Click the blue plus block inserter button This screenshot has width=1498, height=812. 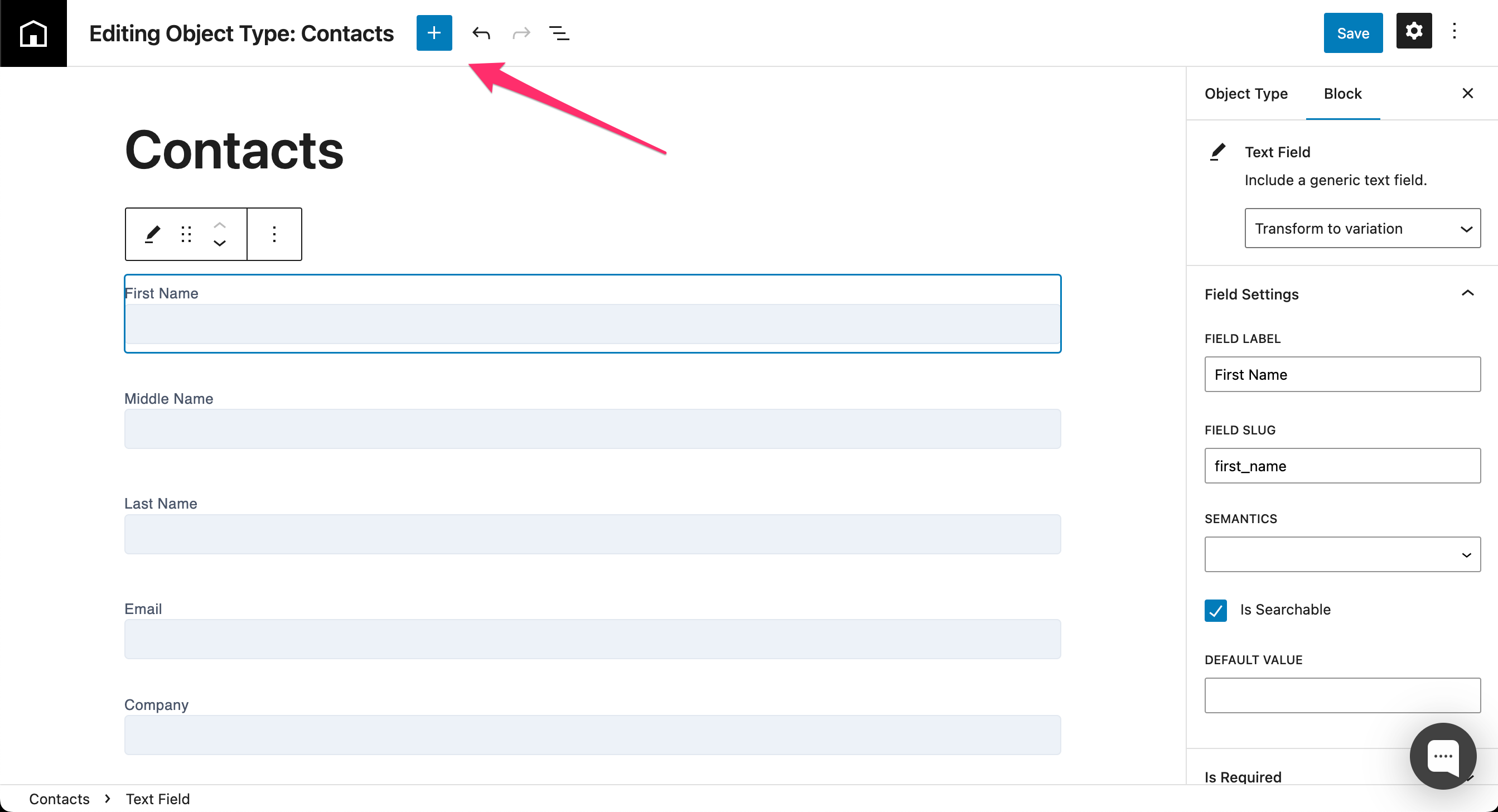[434, 33]
